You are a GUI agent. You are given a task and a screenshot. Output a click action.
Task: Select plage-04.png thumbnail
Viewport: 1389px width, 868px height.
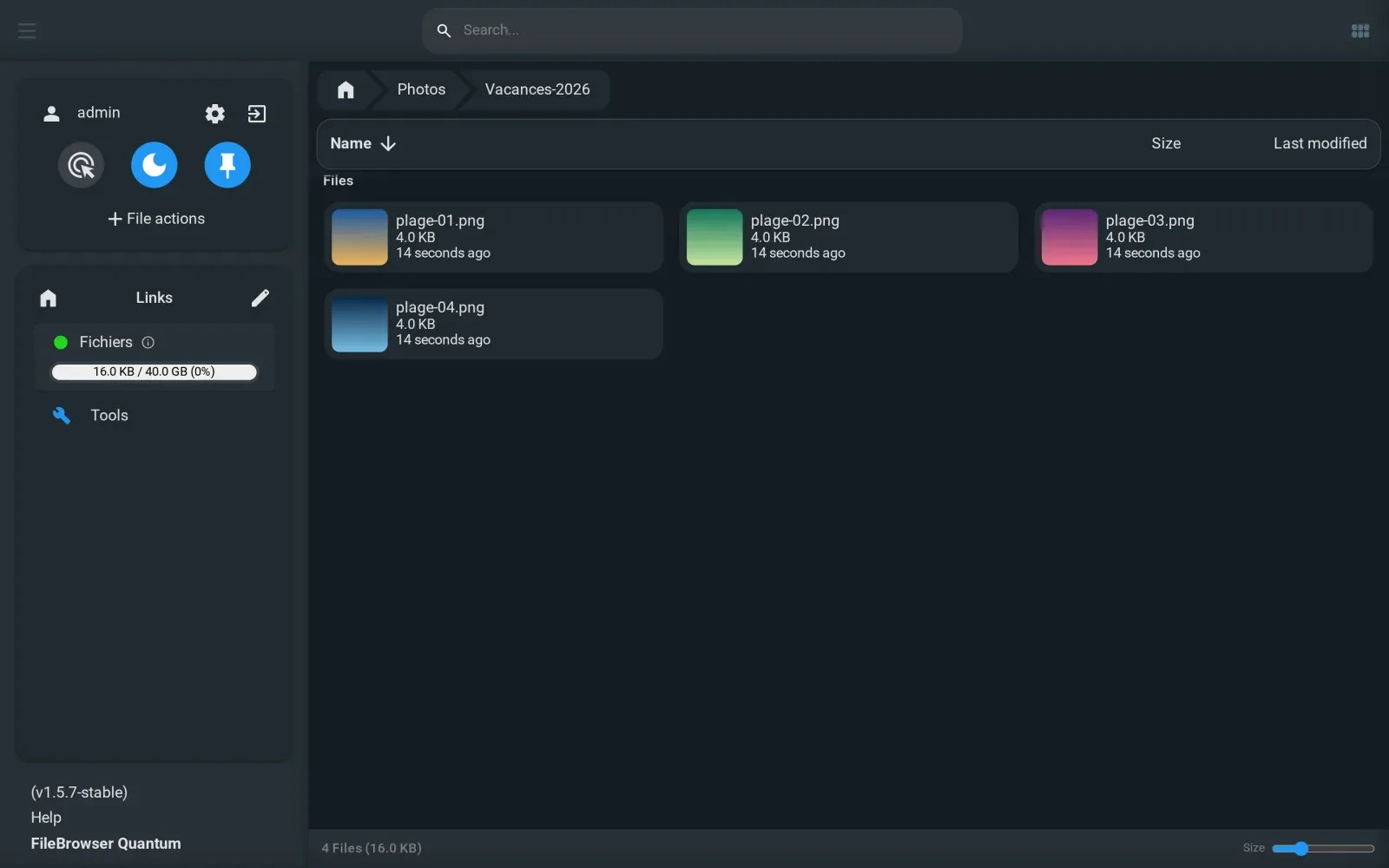[x=359, y=324]
